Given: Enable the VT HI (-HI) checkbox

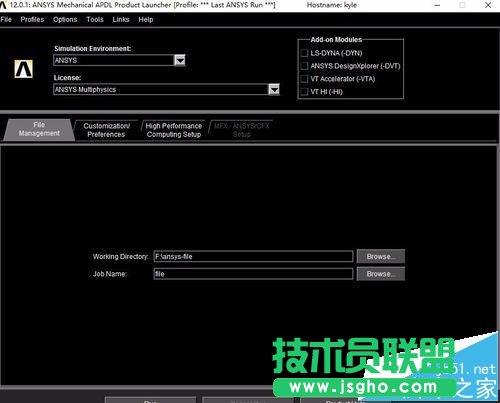Looking at the screenshot, I should click(304, 91).
